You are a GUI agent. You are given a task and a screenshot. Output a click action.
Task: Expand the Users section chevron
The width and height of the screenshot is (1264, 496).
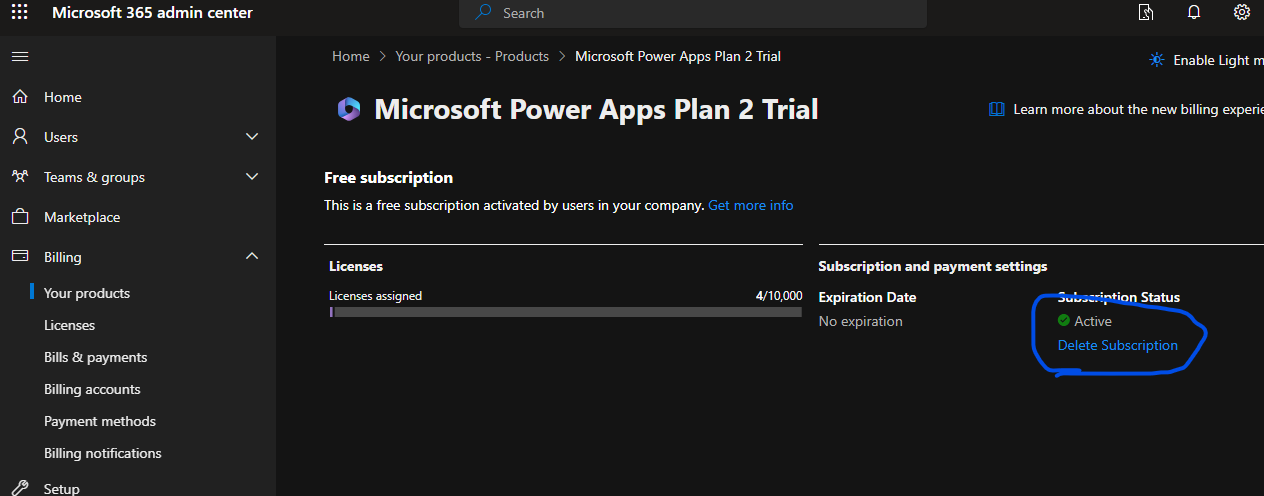[x=252, y=137]
